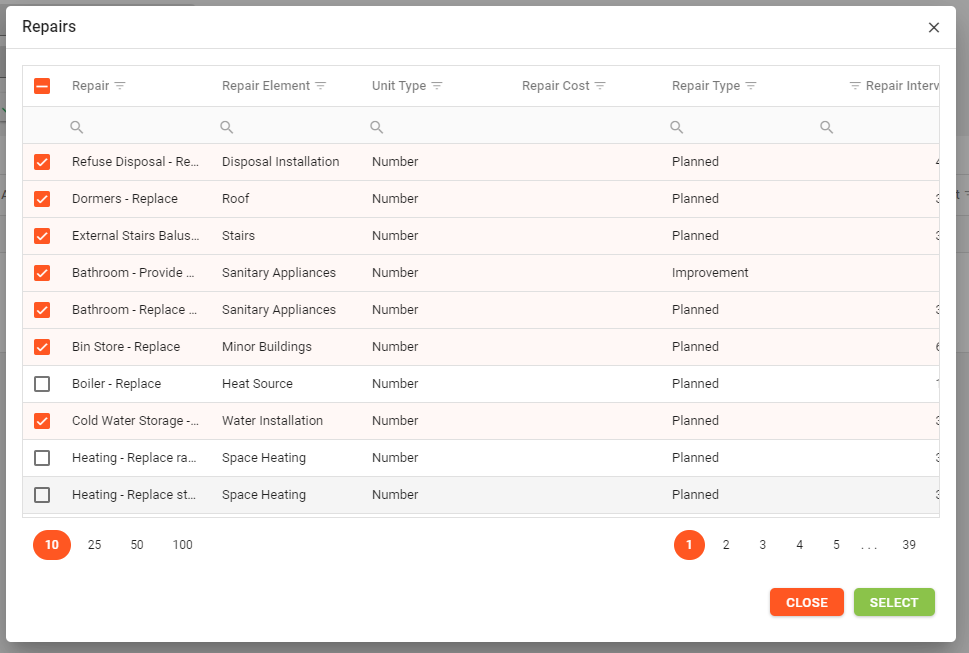Jump to last page 39
This screenshot has height=653, width=969.
pyautogui.click(x=909, y=545)
